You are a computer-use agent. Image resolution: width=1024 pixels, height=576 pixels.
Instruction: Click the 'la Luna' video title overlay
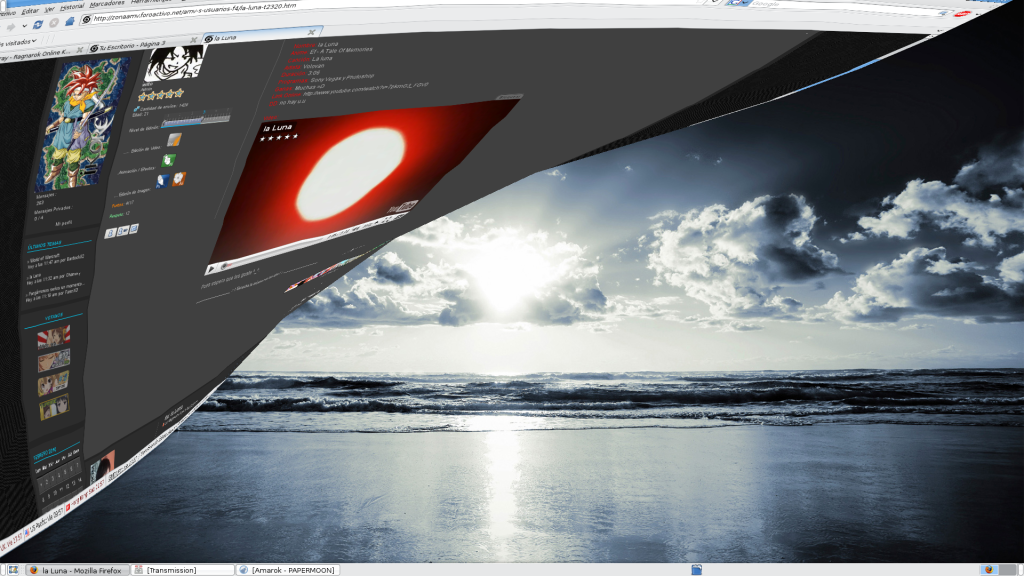(x=278, y=127)
